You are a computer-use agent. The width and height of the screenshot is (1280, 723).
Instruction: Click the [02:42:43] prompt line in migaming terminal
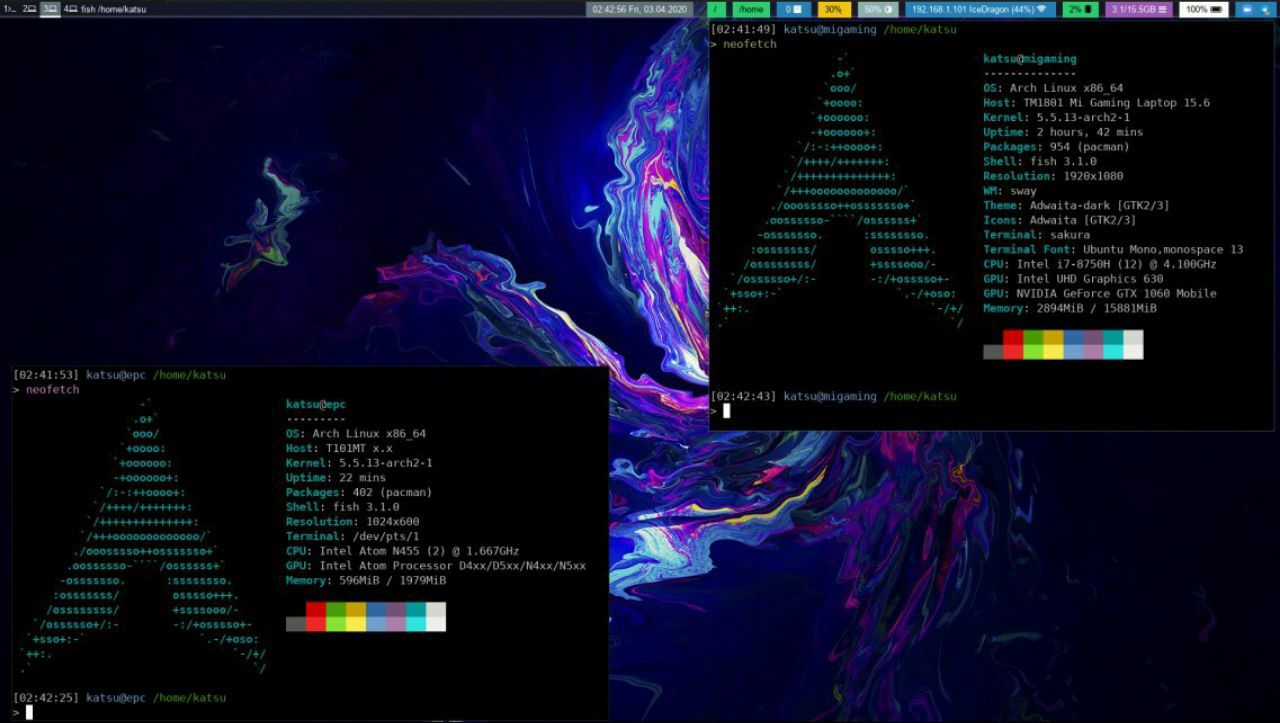tap(834, 397)
